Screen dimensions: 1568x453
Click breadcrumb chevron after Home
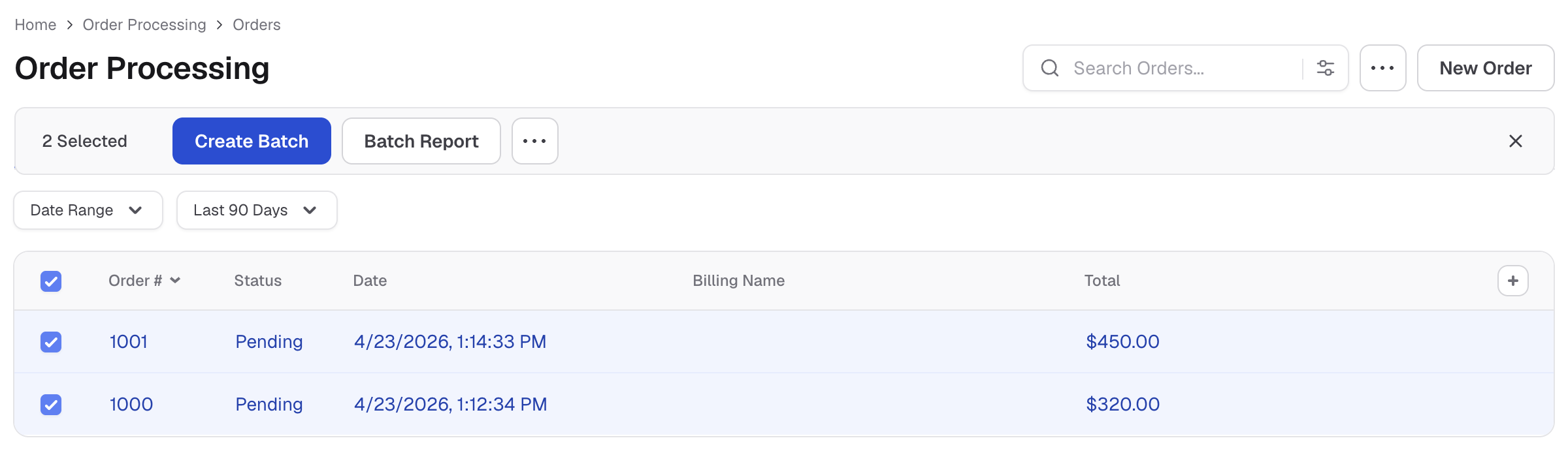(69, 25)
